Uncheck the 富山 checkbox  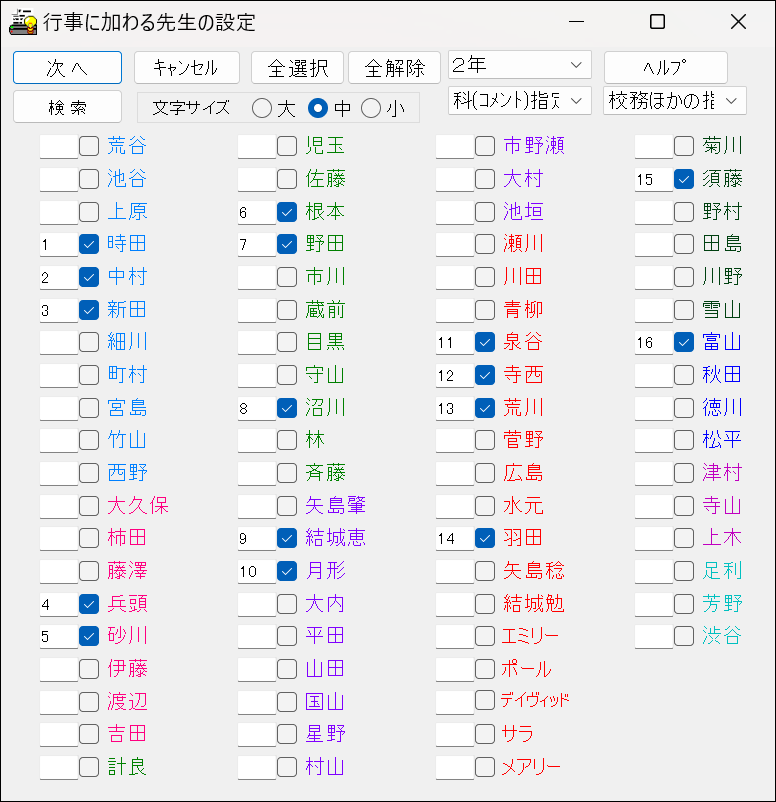(684, 342)
